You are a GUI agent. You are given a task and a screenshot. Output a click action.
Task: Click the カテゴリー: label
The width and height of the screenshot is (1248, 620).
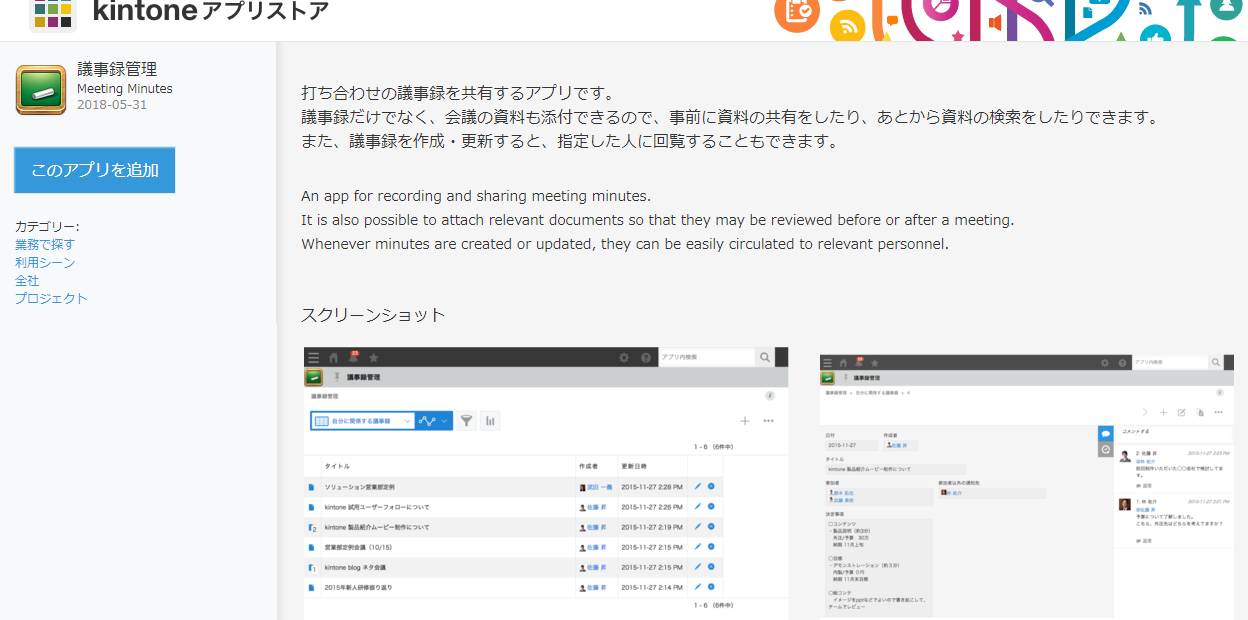point(47,226)
